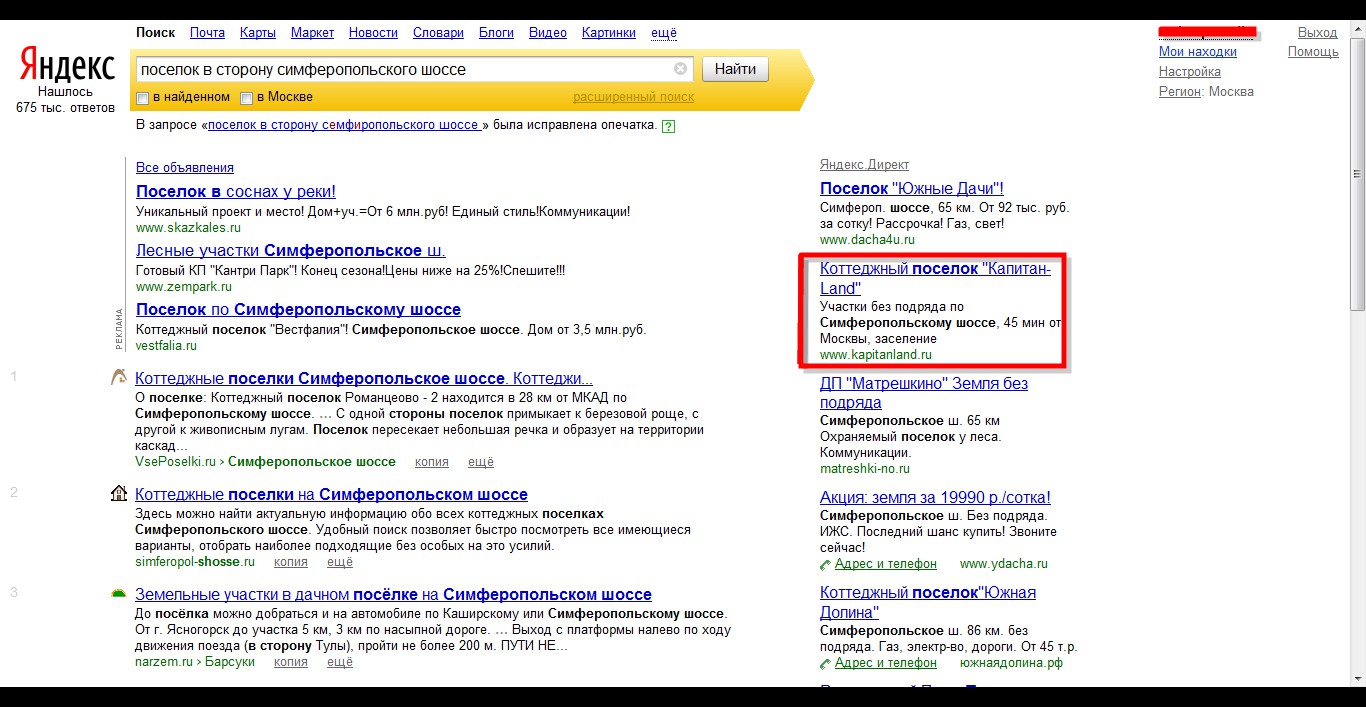This screenshot has width=1366, height=707.
Task: Clear the search field with the X icon
Action: point(680,69)
